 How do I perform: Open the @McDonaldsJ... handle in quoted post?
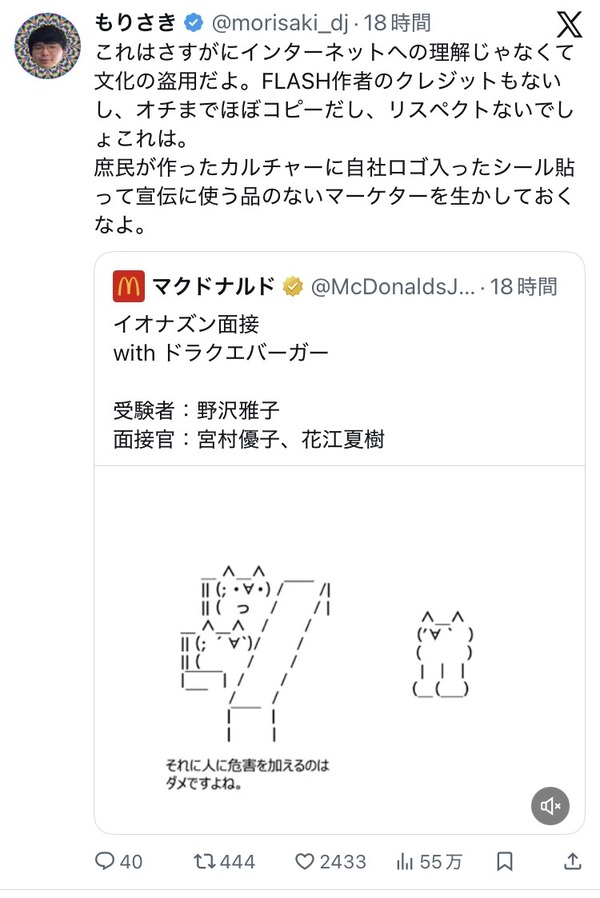(x=393, y=286)
